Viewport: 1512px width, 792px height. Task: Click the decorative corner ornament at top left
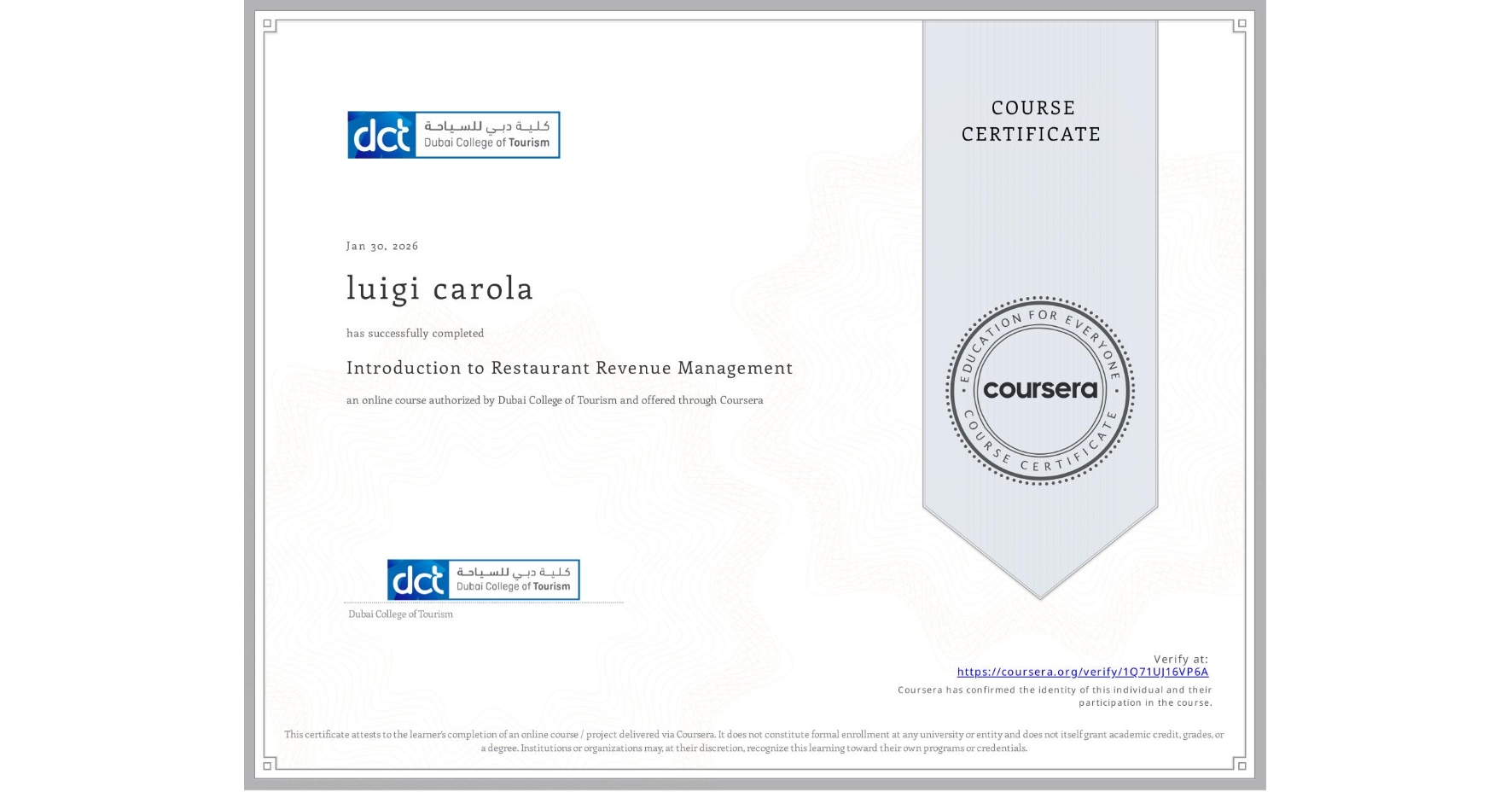pyautogui.click(x=267, y=23)
